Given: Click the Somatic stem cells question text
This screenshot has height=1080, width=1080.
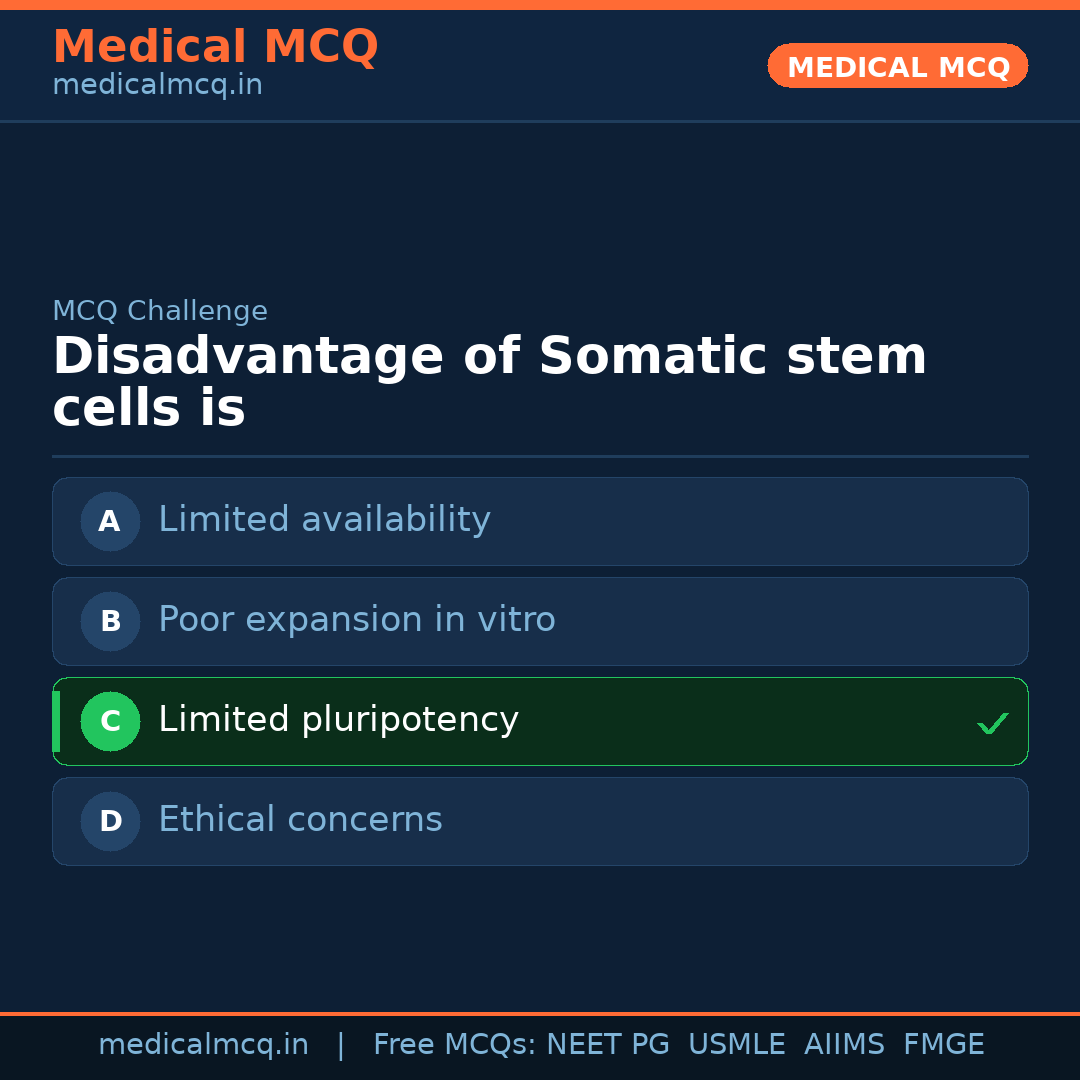Looking at the screenshot, I should (489, 382).
